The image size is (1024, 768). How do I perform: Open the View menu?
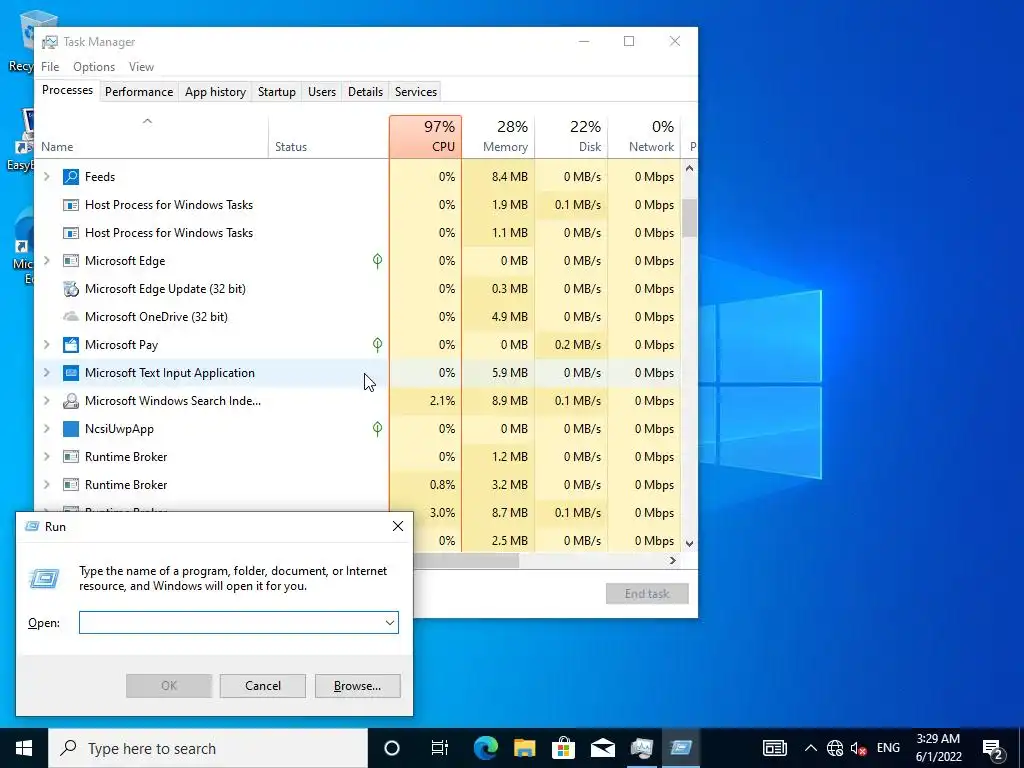pos(141,67)
